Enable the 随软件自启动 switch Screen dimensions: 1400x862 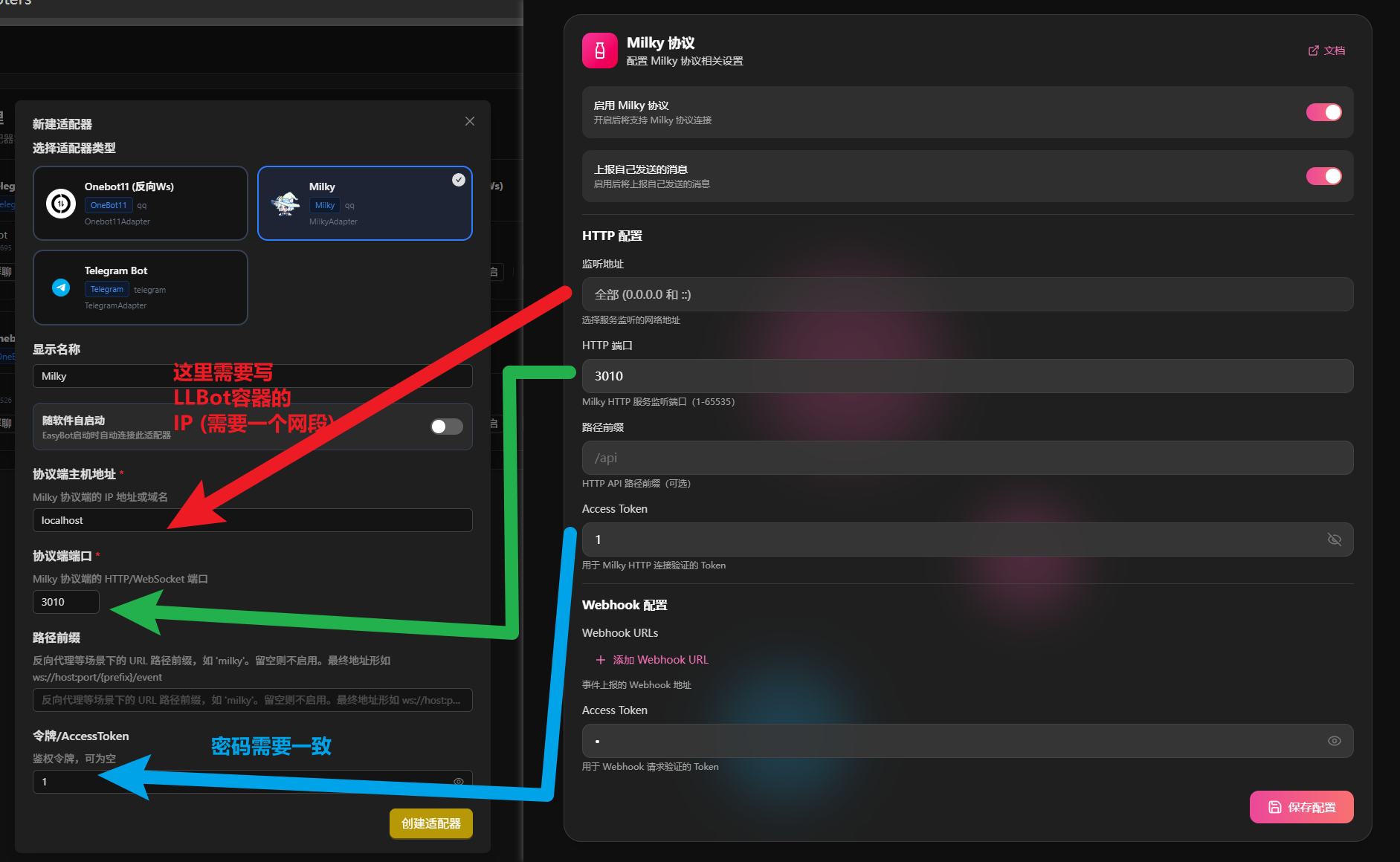tap(447, 427)
